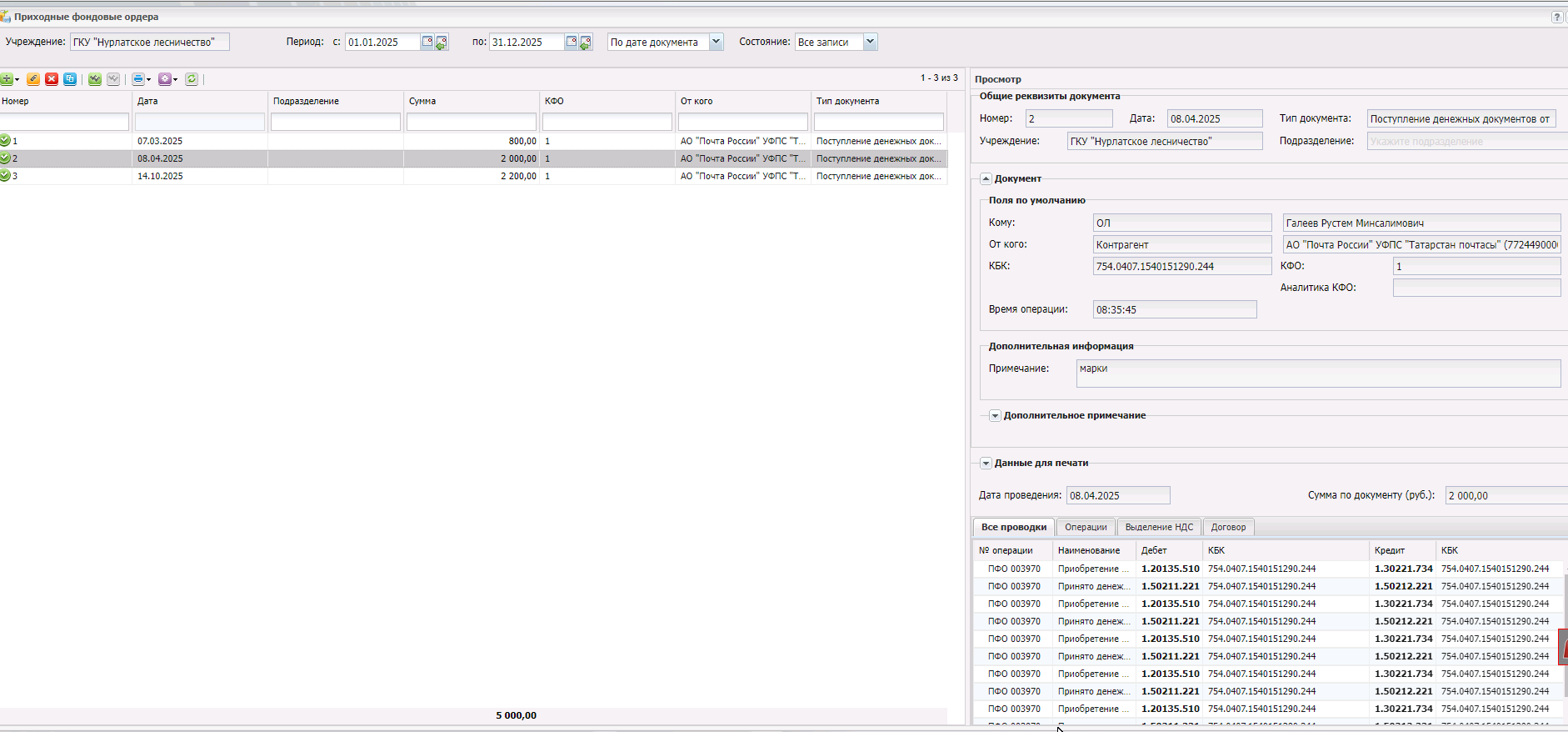Click the green refresh list icon
This screenshot has height=732, width=1568.
click(x=192, y=79)
